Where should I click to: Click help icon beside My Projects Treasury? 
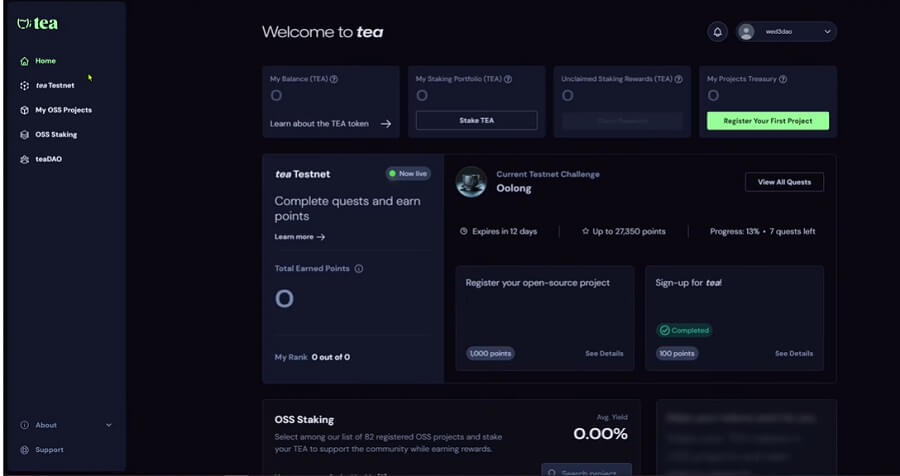[x=783, y=79]
